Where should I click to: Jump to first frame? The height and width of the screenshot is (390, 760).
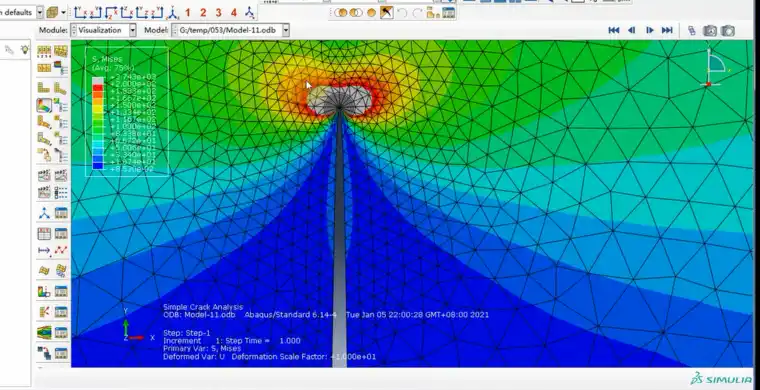[614, 30]
